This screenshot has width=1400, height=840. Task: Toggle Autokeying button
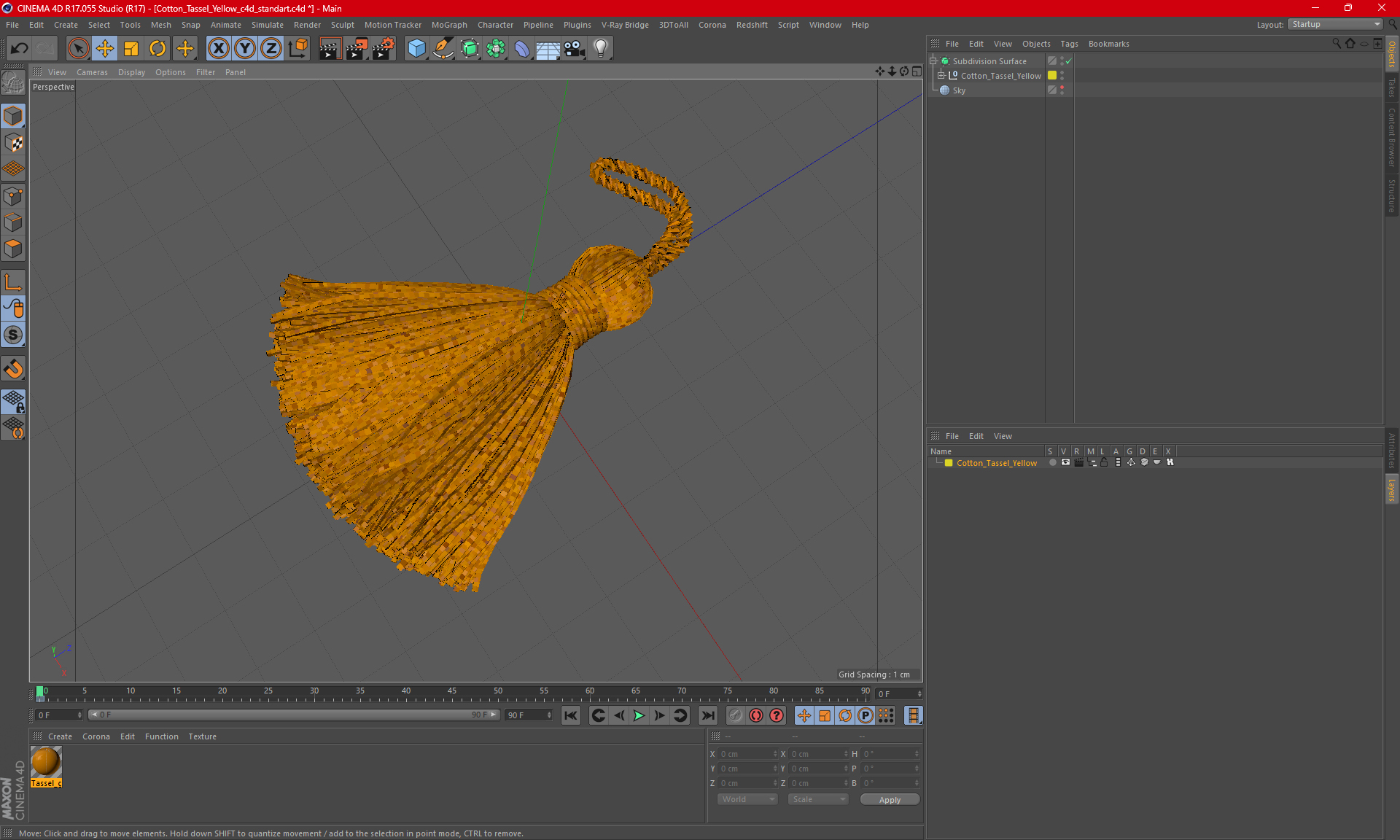755,715
